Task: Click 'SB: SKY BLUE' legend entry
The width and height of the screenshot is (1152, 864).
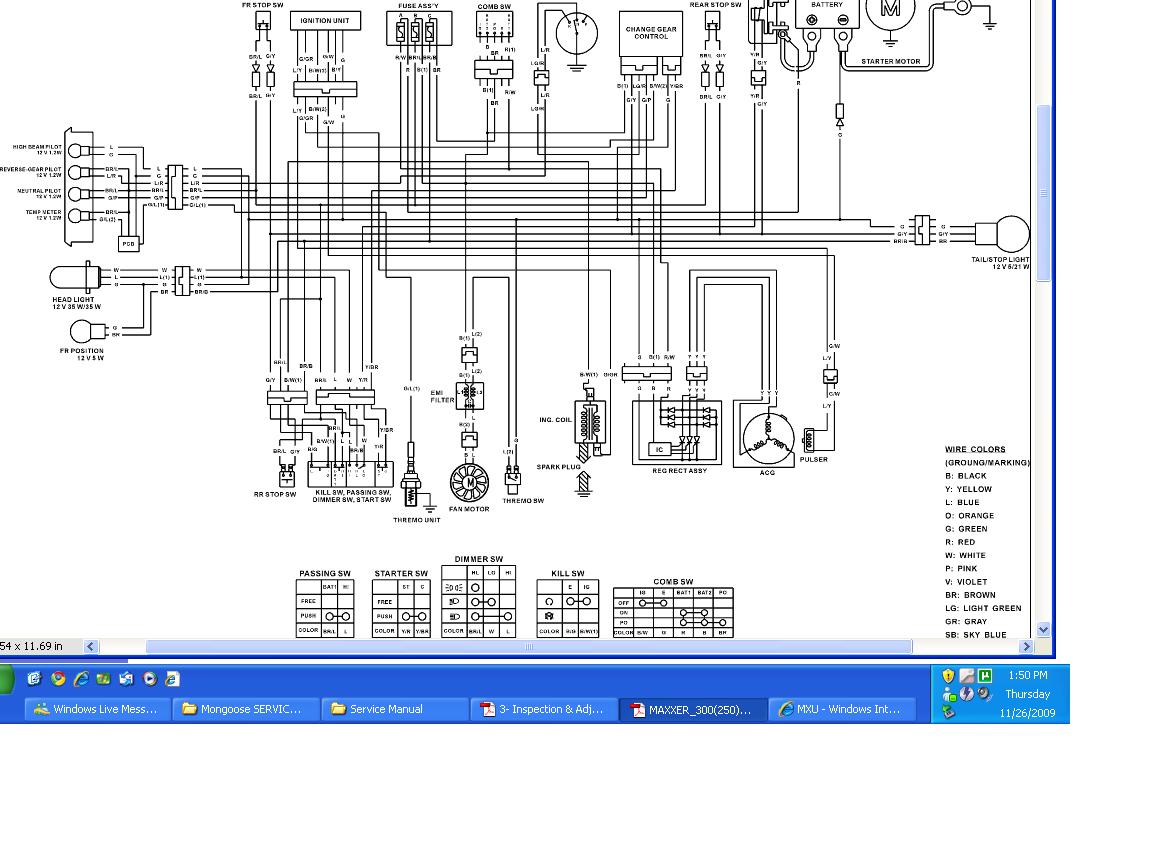Action: click(976, 636)
